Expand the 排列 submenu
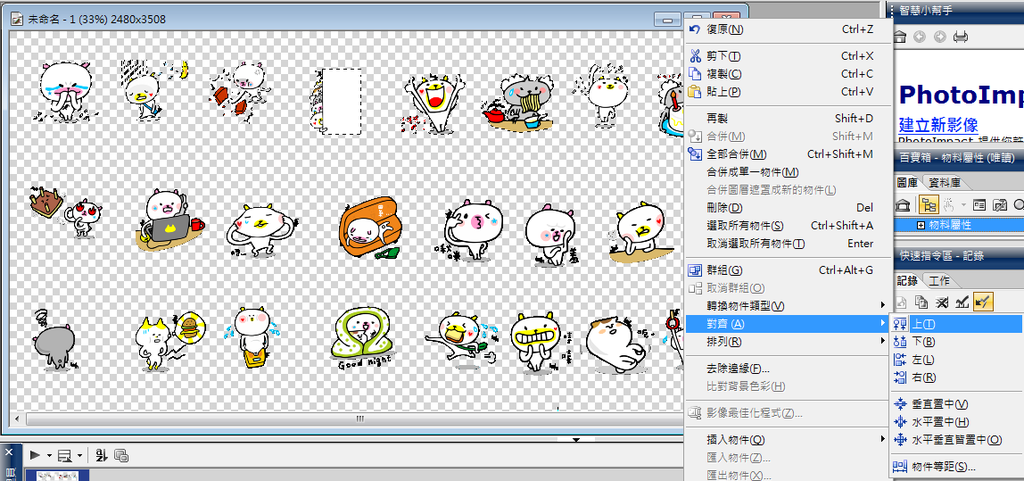 (788, 341)
